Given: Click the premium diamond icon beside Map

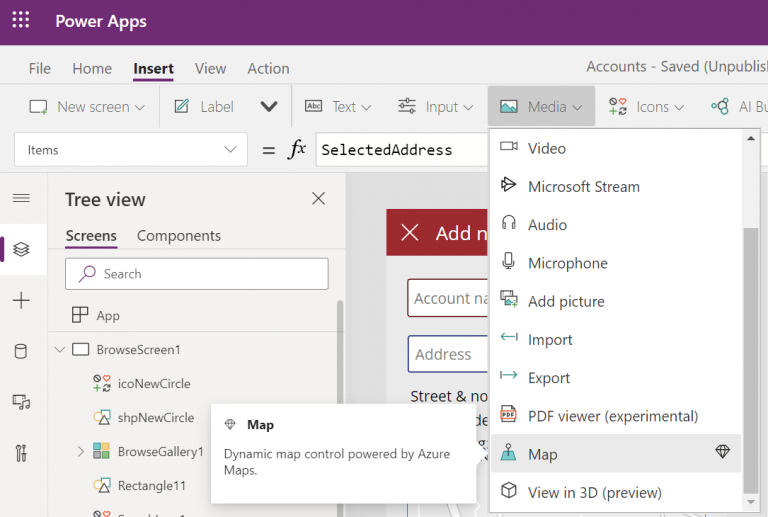Looking at the screenshot, I should (722, 451).
